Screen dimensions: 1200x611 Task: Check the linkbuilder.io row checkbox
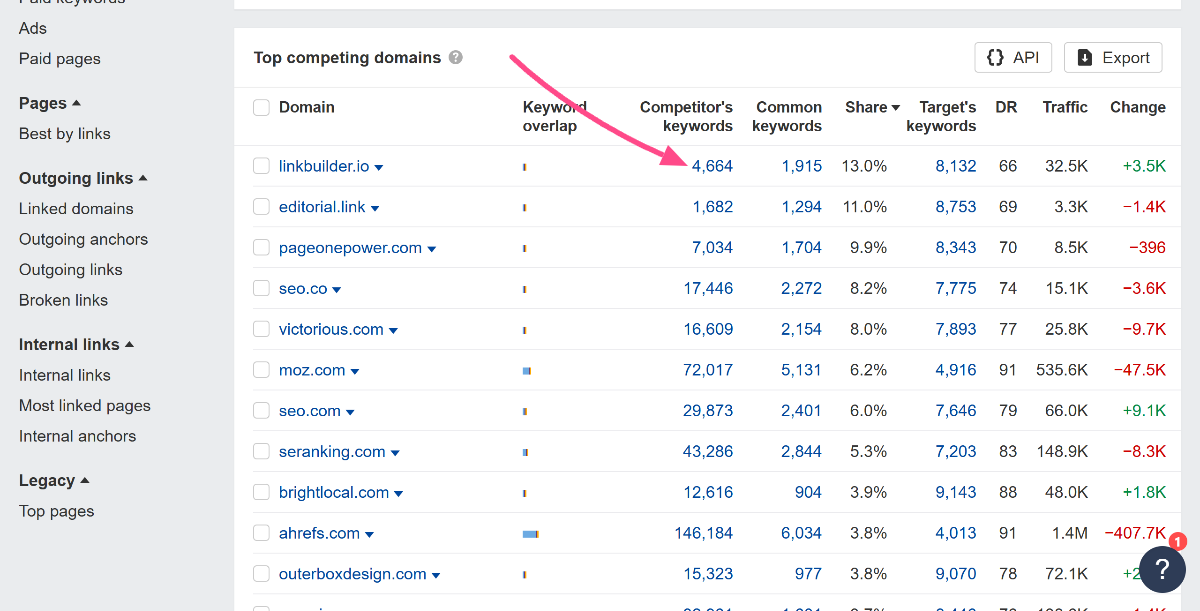tap(261, 166)
